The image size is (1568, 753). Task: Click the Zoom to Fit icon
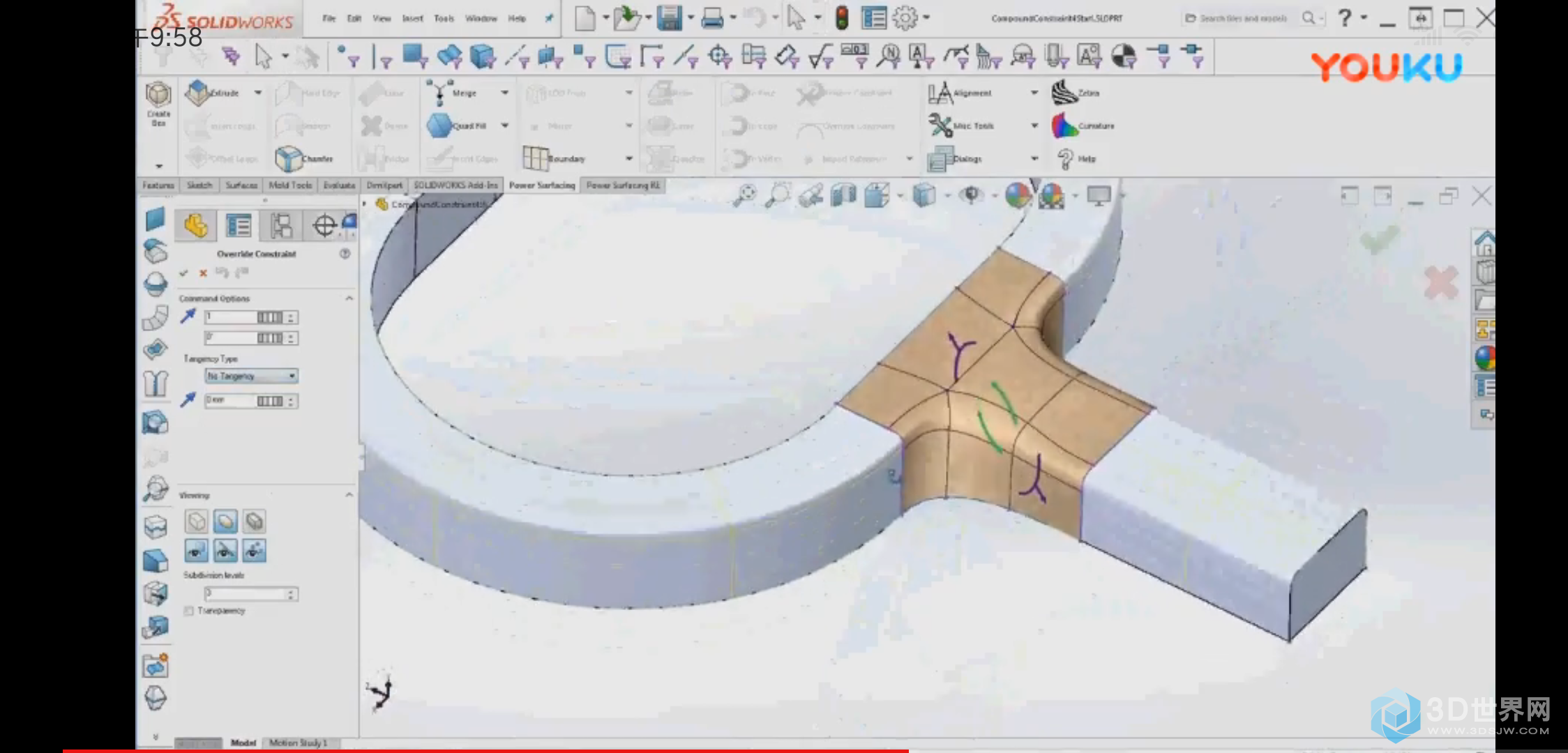tap(745, 196)
